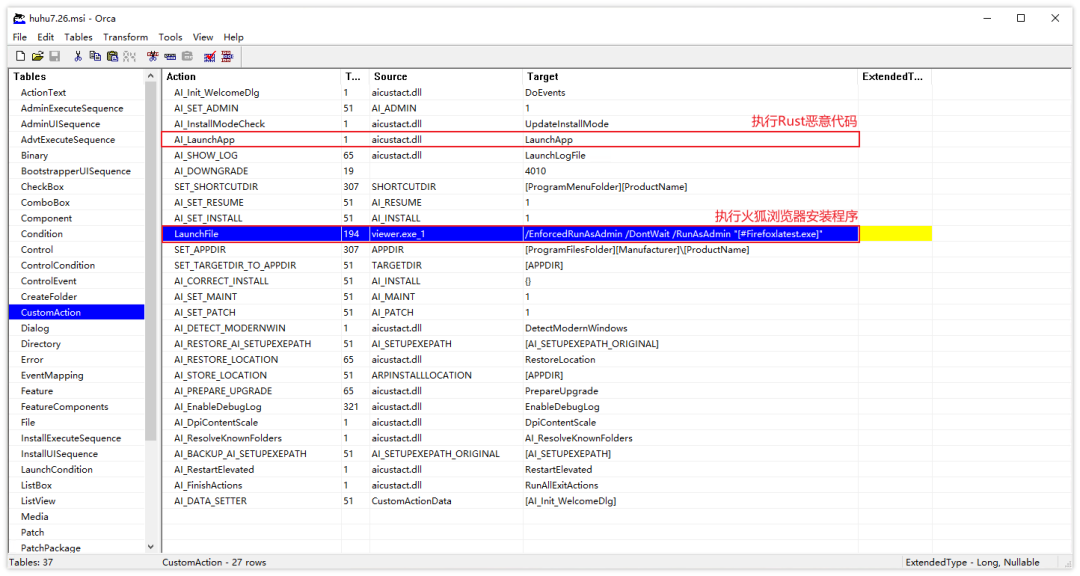Open the Tables menu
Viewport: 1080px width, 576px height.
point(78,37)
